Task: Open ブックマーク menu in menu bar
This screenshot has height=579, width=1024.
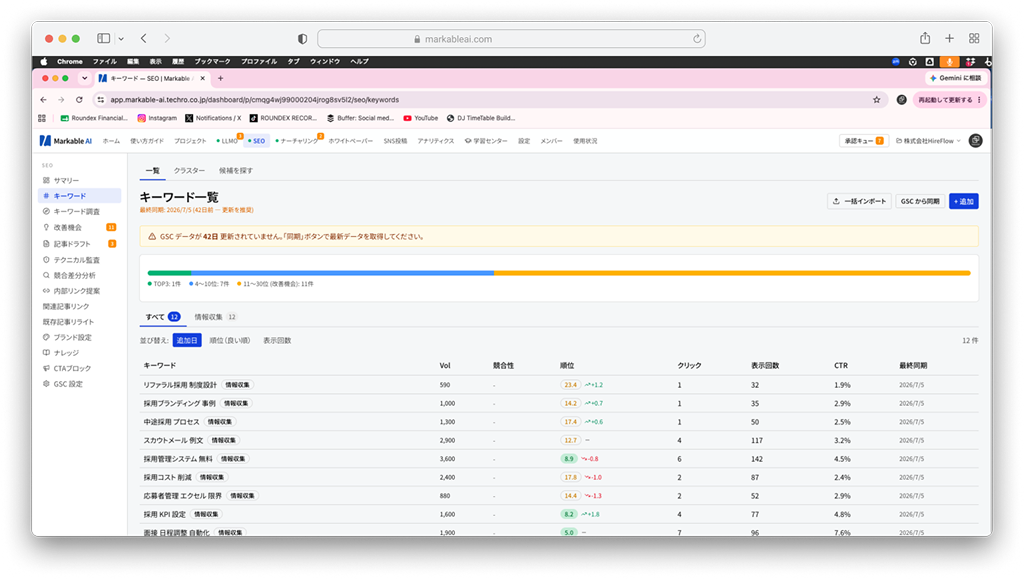Action: coord(212,61)
